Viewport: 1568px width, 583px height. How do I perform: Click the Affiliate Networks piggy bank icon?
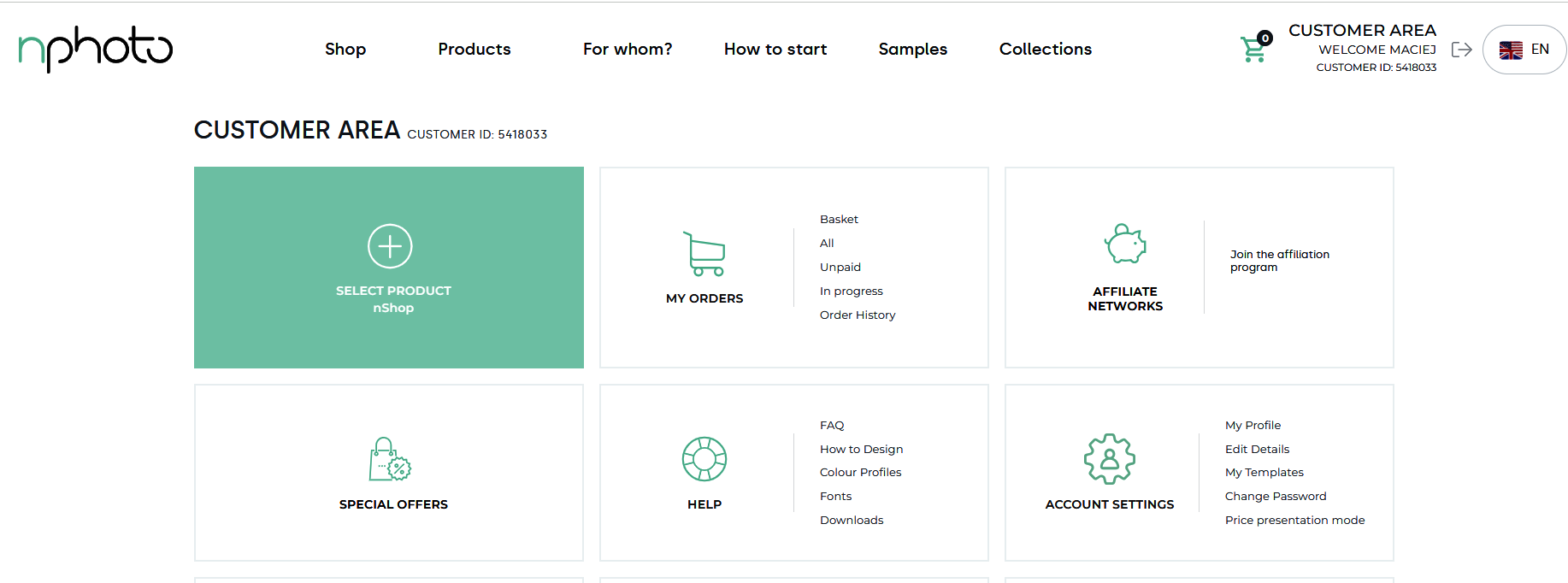[1125, 244]
